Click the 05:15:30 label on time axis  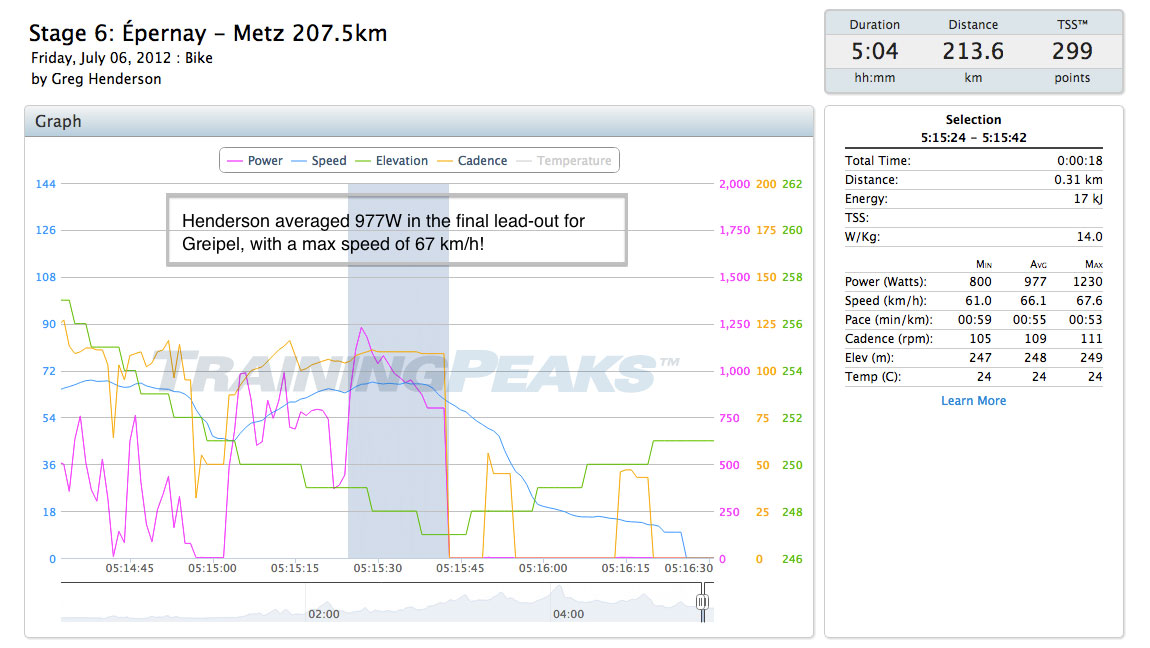pyautogui.click(x=379, y=568)
